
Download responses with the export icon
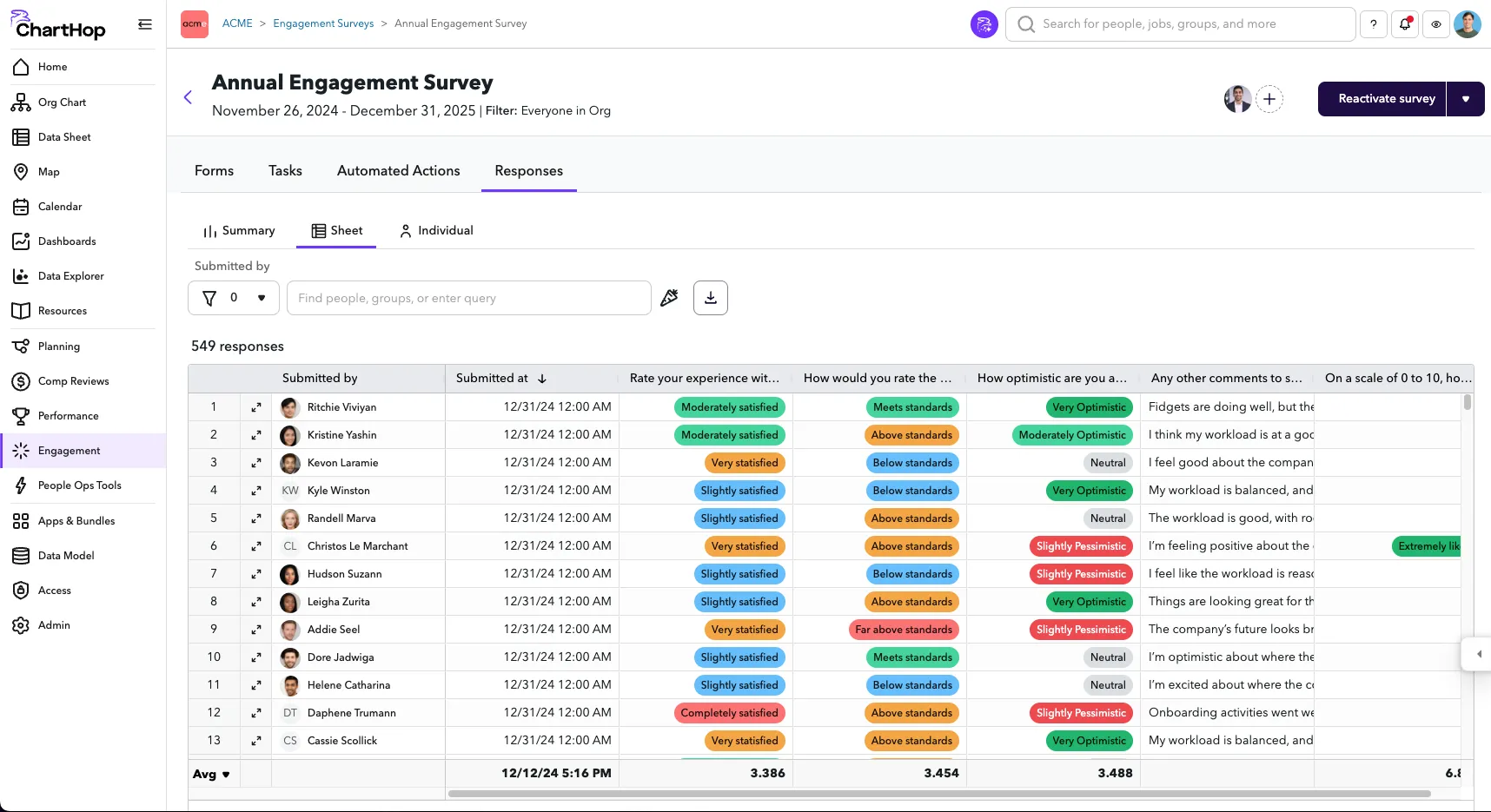(x=710, y=298)
